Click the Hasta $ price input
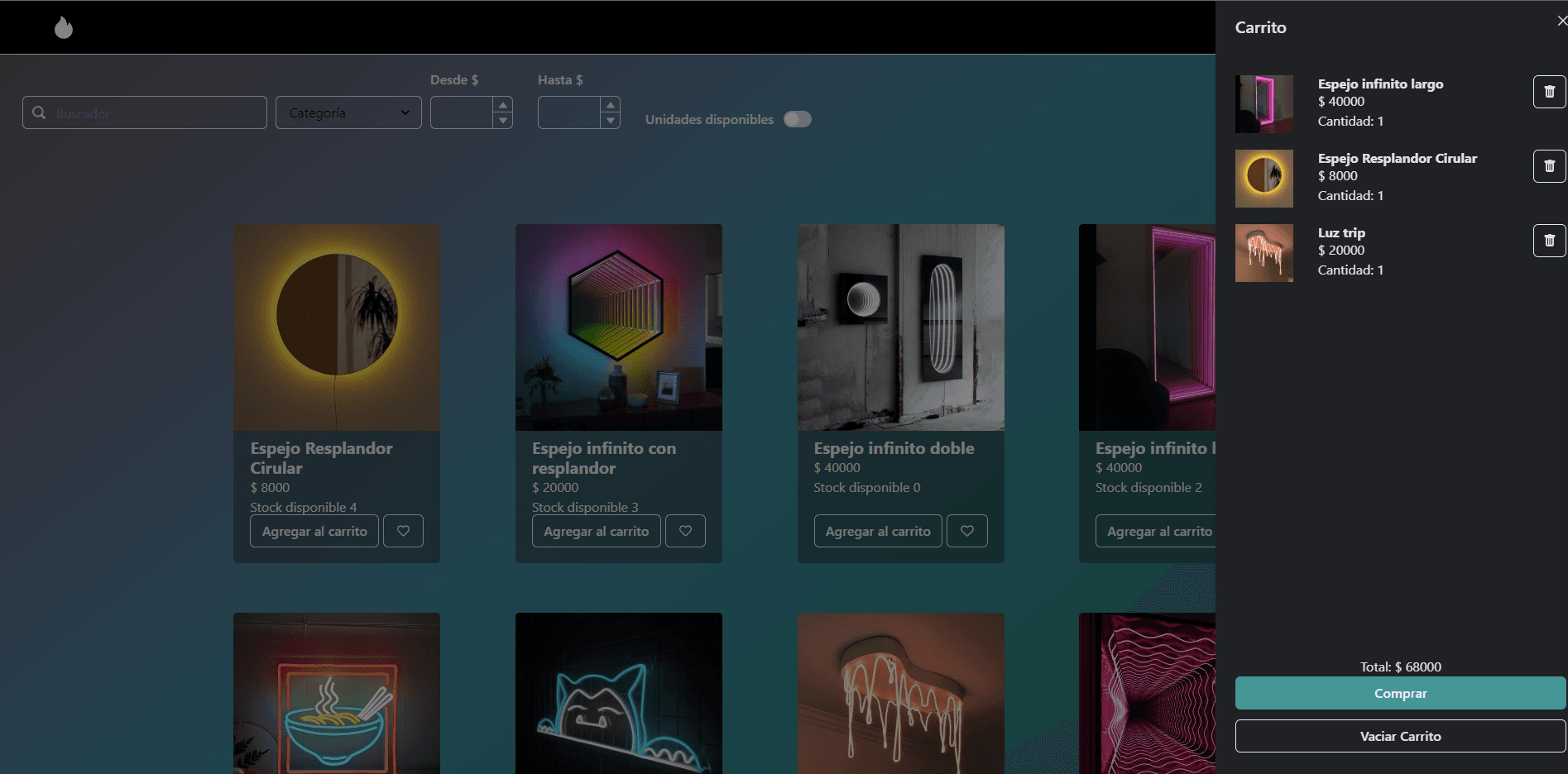This screenshot has height=774, width=1568. click(x=569, y=112)
